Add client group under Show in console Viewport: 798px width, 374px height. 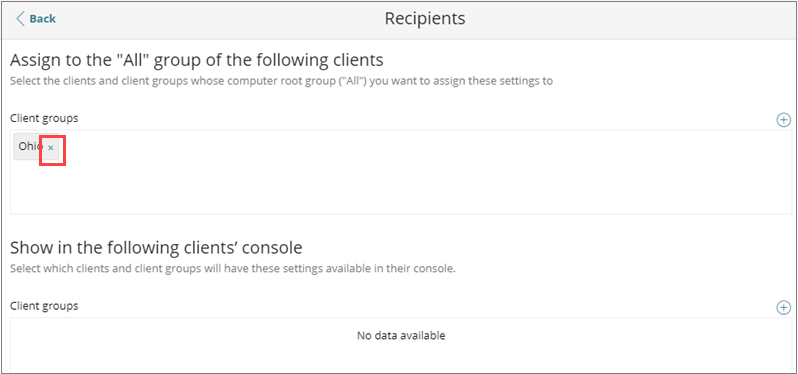tap(783, 308)
